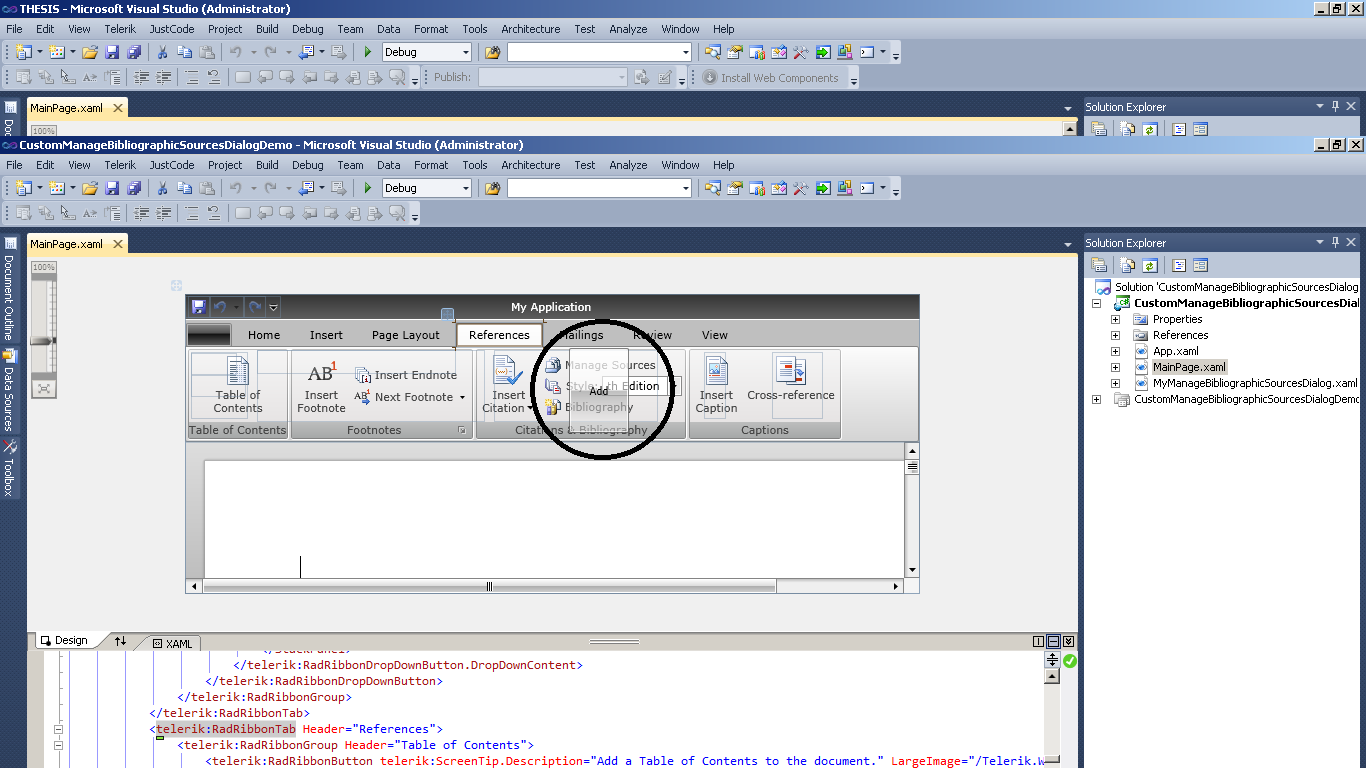Switch to Design tab in designer pane
This screenshot has width=1366, height=768.
64,641
